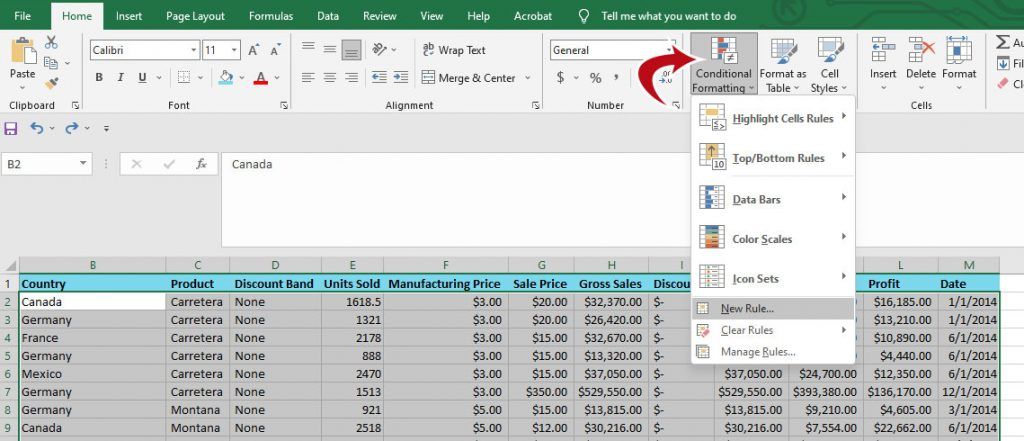Viewport: 1024px width, 441px height.
Task: Toggle Wrap Text option
Action: pyautogui.click(x=455, y=50)
